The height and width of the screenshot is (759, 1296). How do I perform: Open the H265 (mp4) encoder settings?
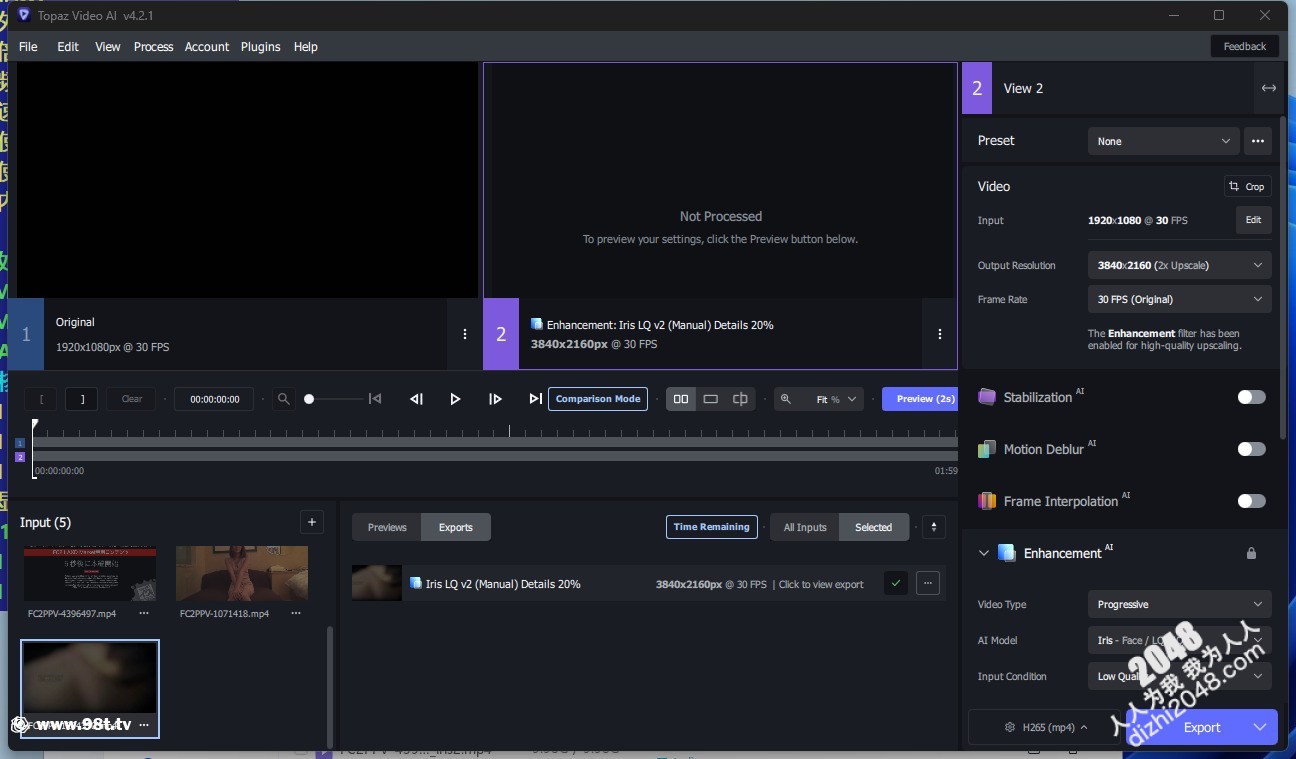click(1047, 727)
